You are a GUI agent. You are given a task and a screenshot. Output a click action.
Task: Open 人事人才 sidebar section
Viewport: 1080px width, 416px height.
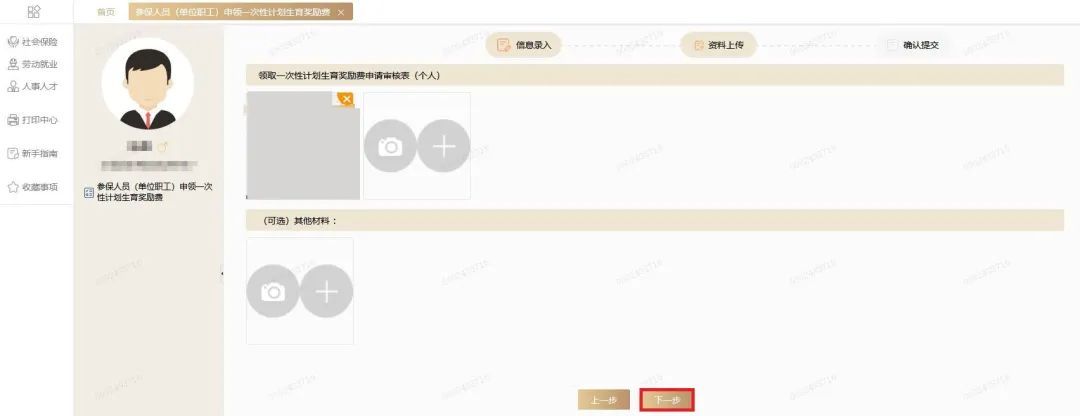[32, 87]
